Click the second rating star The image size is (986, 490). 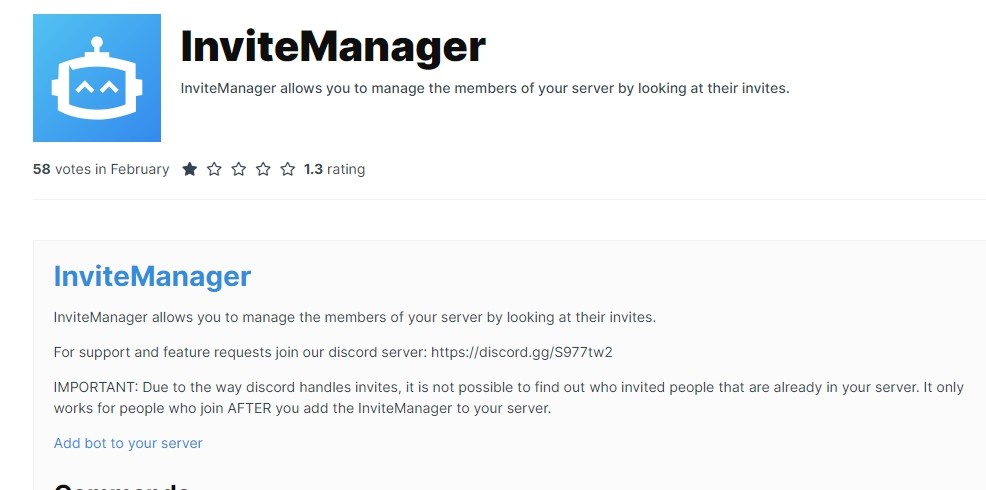(214, 169)
